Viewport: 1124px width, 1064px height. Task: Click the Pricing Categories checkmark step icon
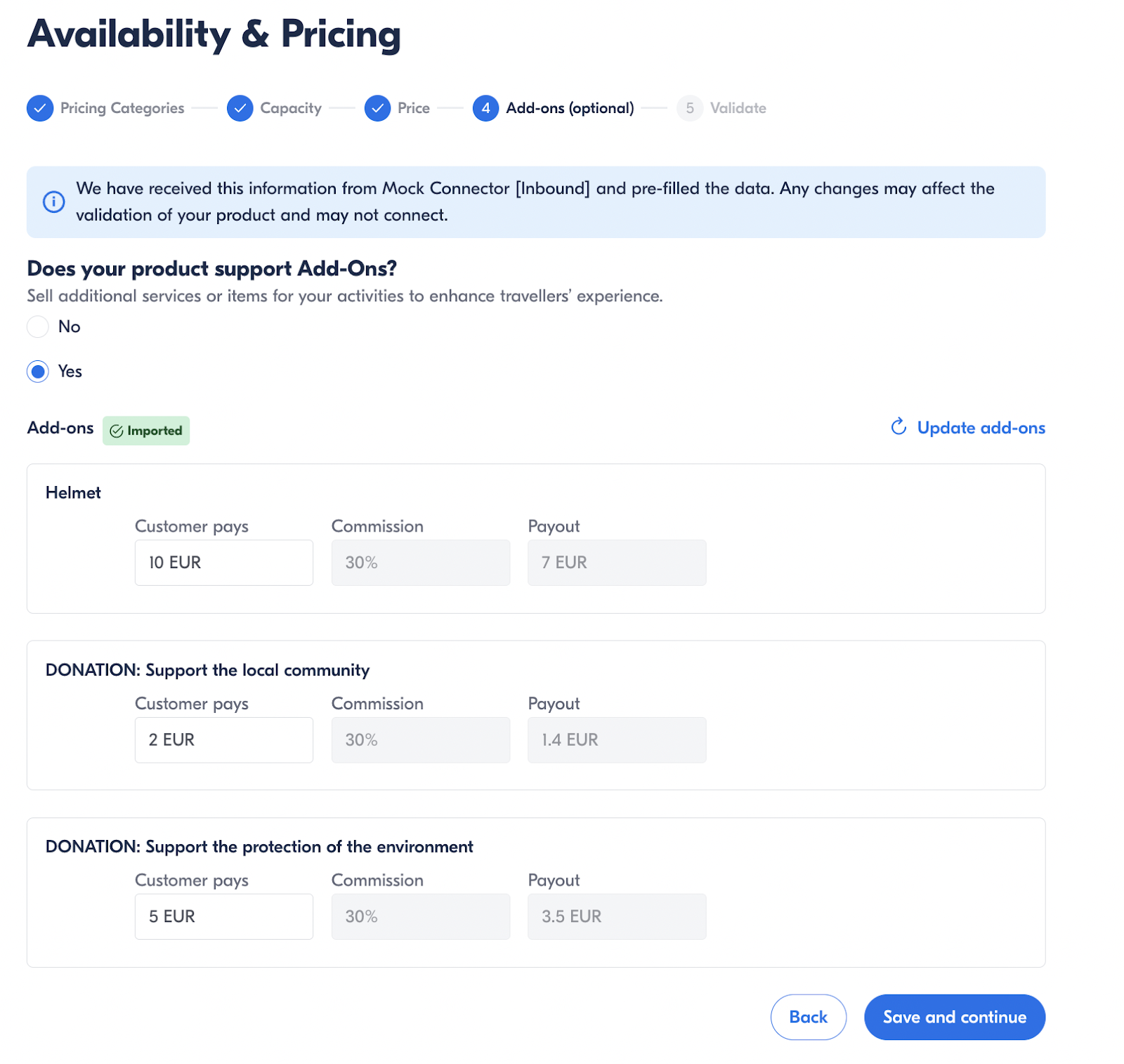pos(40,108)
